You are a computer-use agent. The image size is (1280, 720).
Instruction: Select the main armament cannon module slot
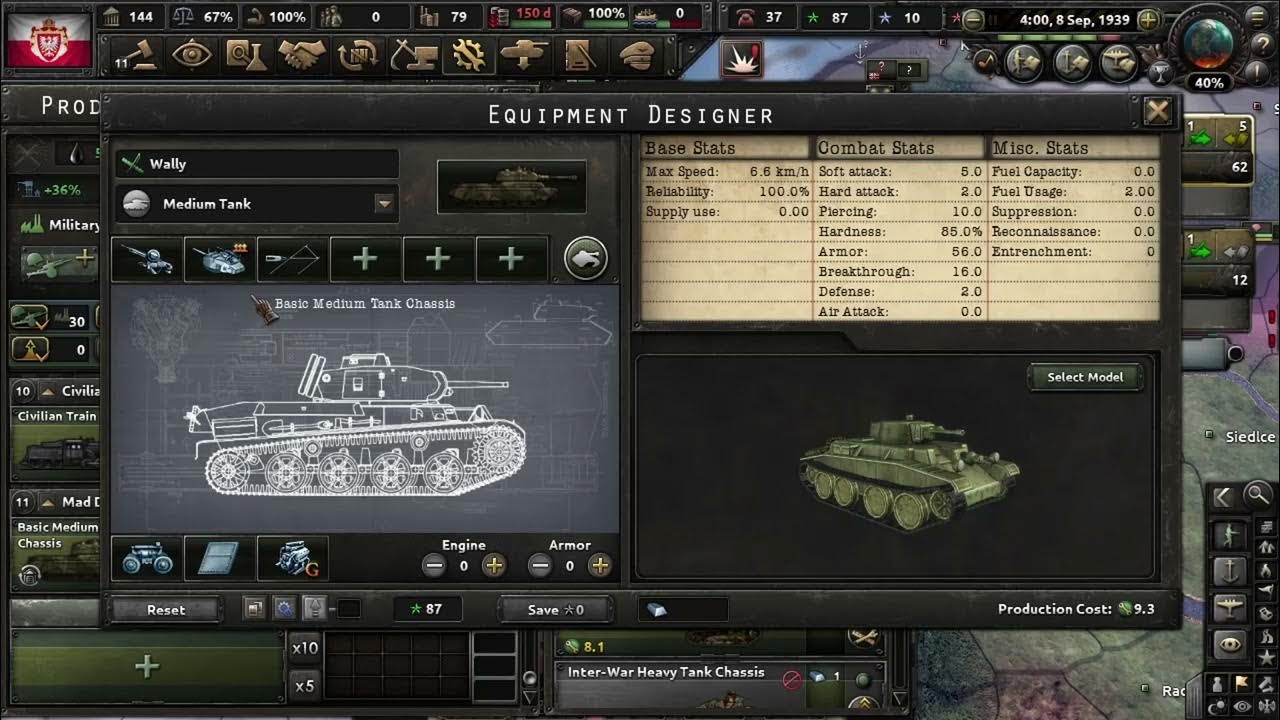[x=147, y=260]
